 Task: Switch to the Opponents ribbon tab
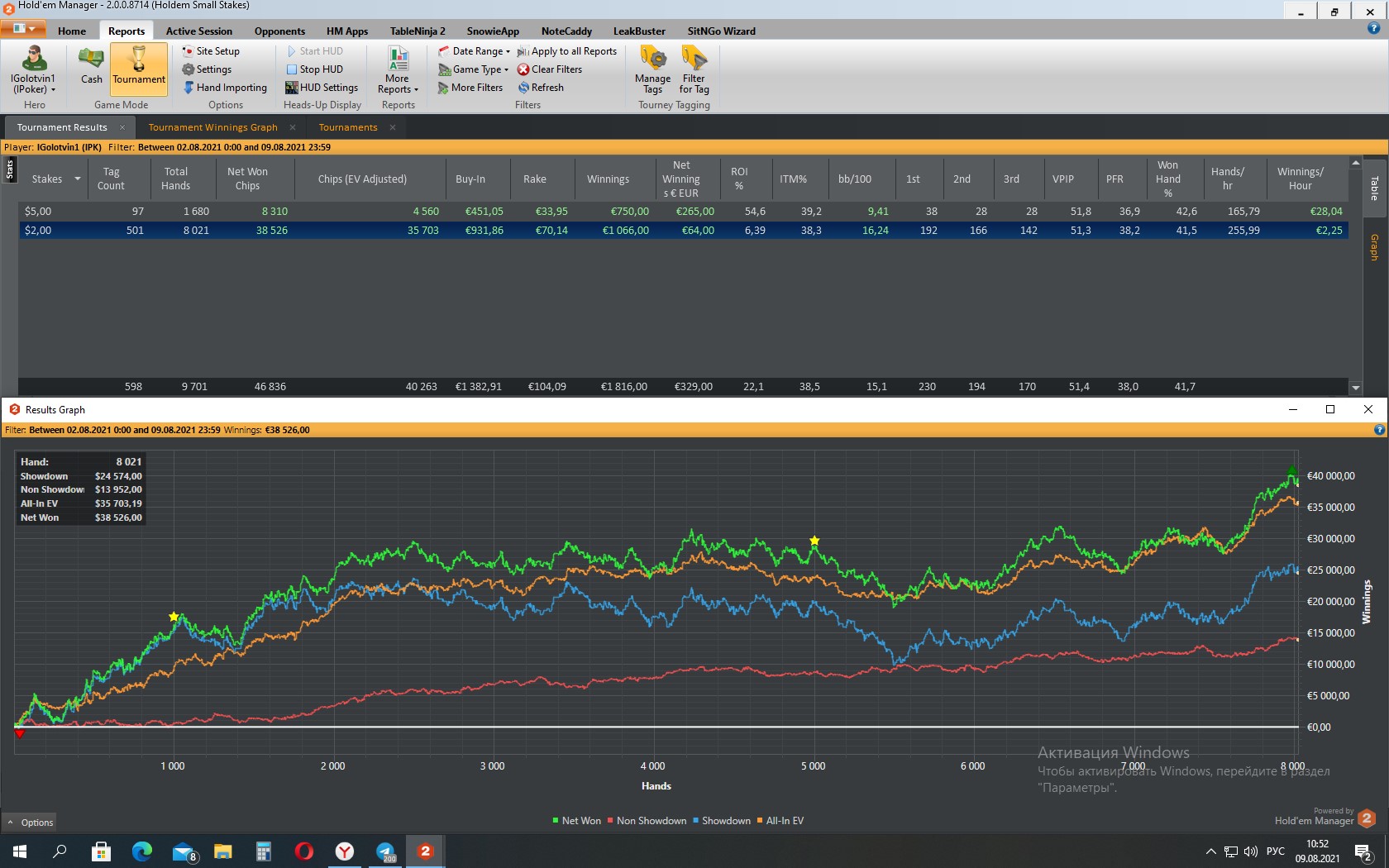pos(279,31)
